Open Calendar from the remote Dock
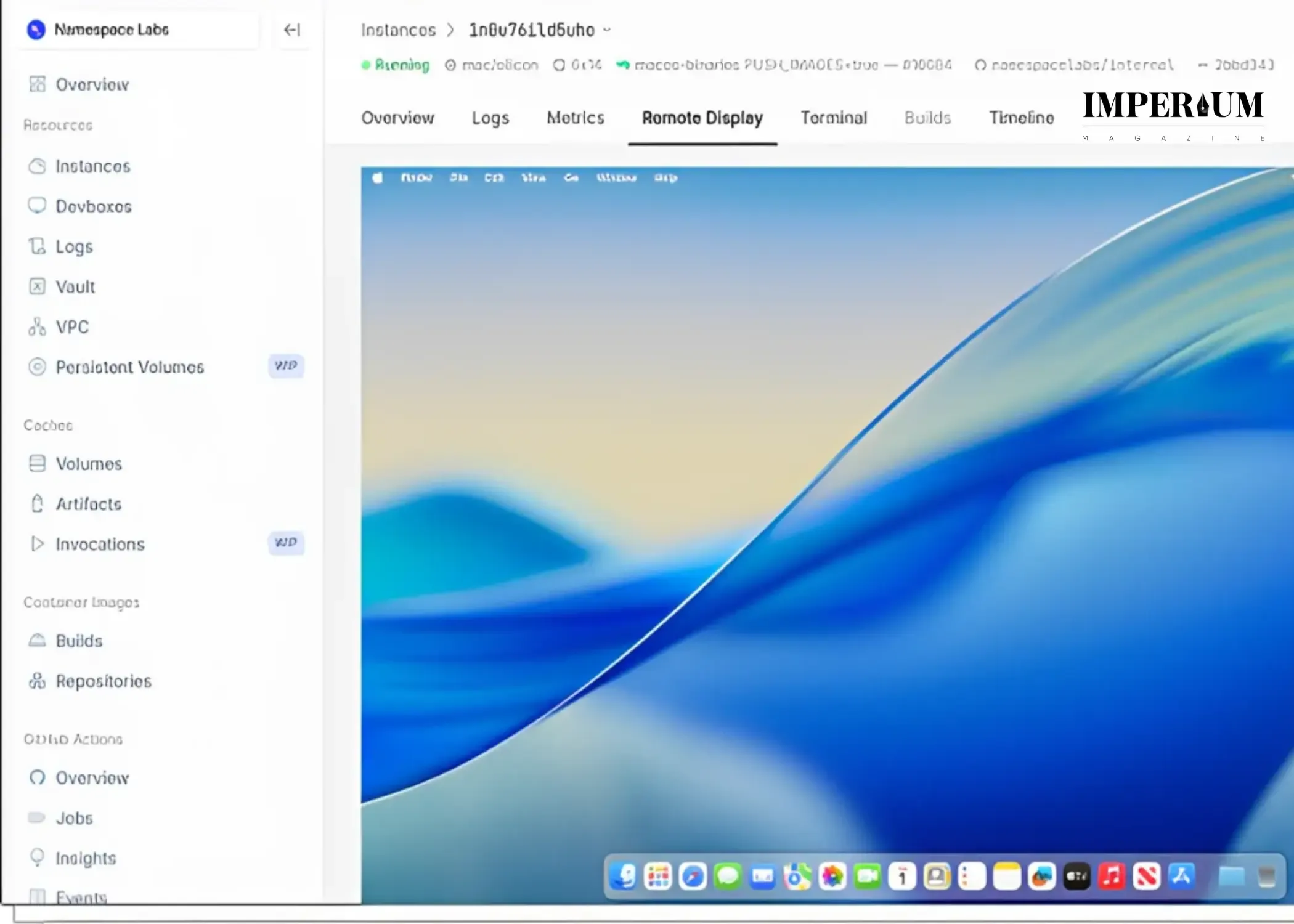The height and width of the screenshot is (924, 1294). pos(902,876)
